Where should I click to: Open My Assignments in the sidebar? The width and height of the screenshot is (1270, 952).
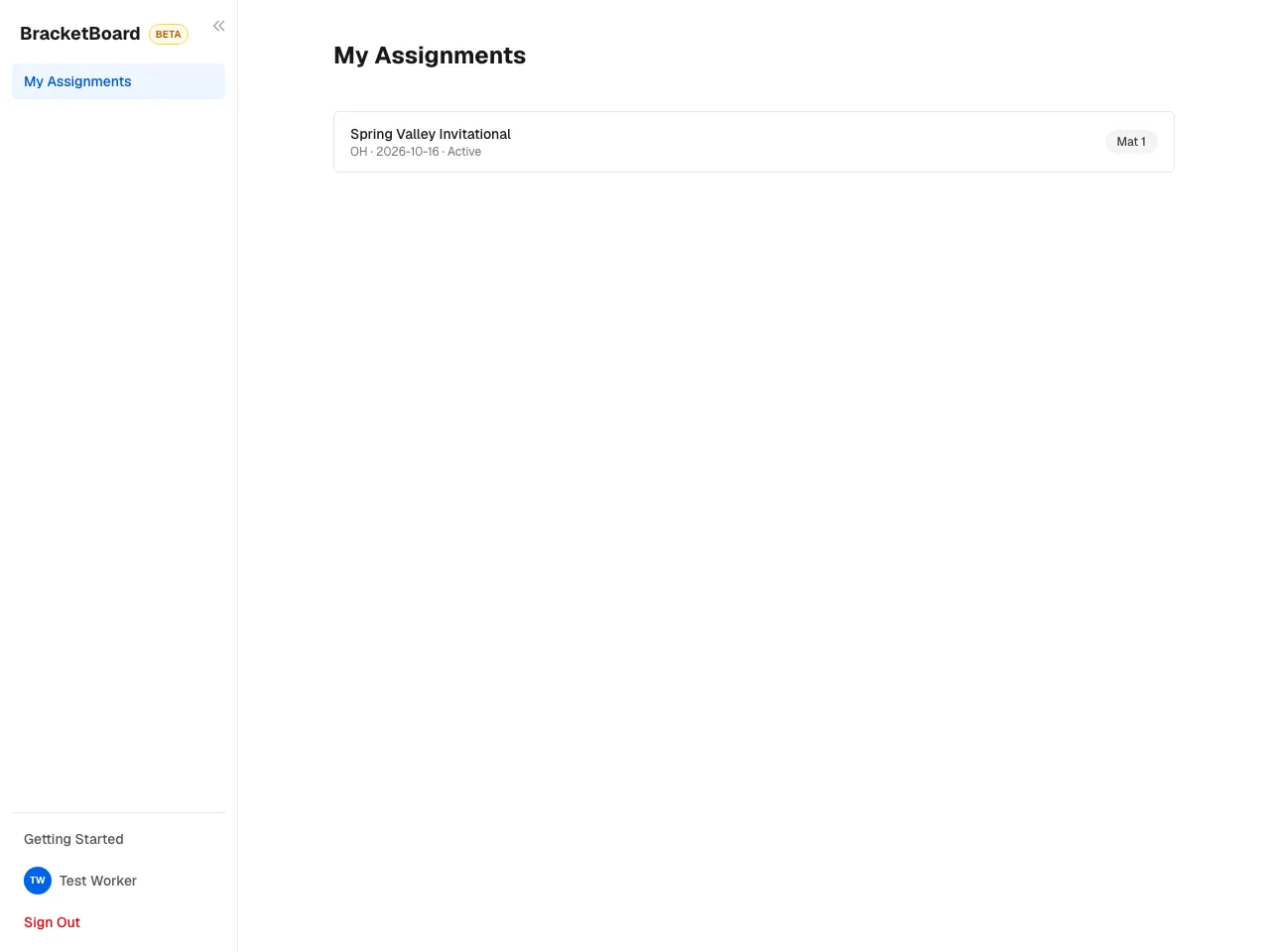[x=118, y=81]
